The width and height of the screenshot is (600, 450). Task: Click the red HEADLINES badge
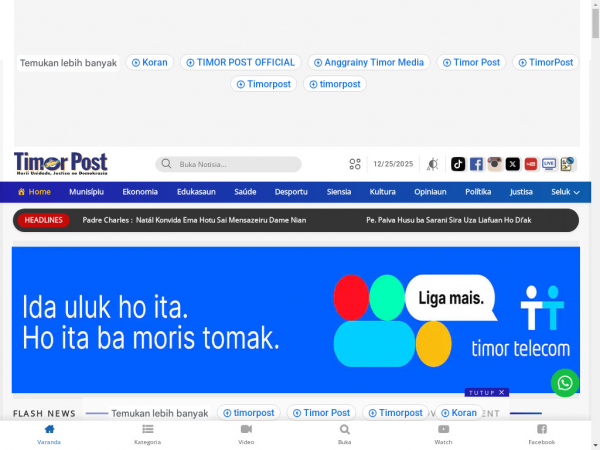click(x=44, y=220)
